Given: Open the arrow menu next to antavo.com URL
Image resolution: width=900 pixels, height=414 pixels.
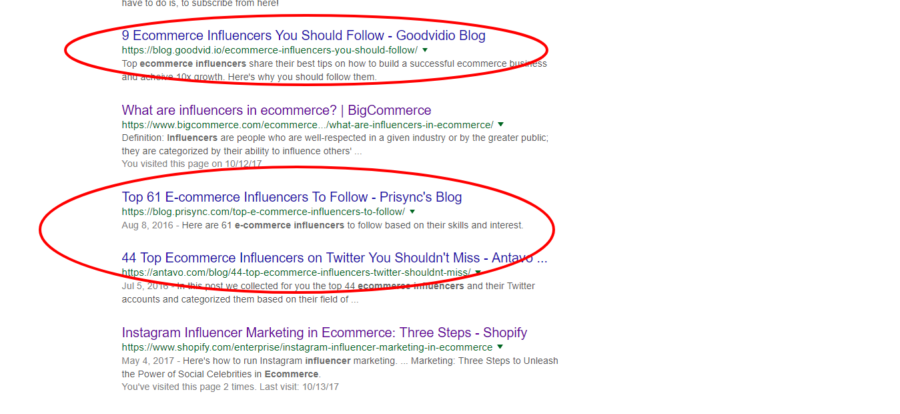Looking at the screenshot, I should point(478,272).
